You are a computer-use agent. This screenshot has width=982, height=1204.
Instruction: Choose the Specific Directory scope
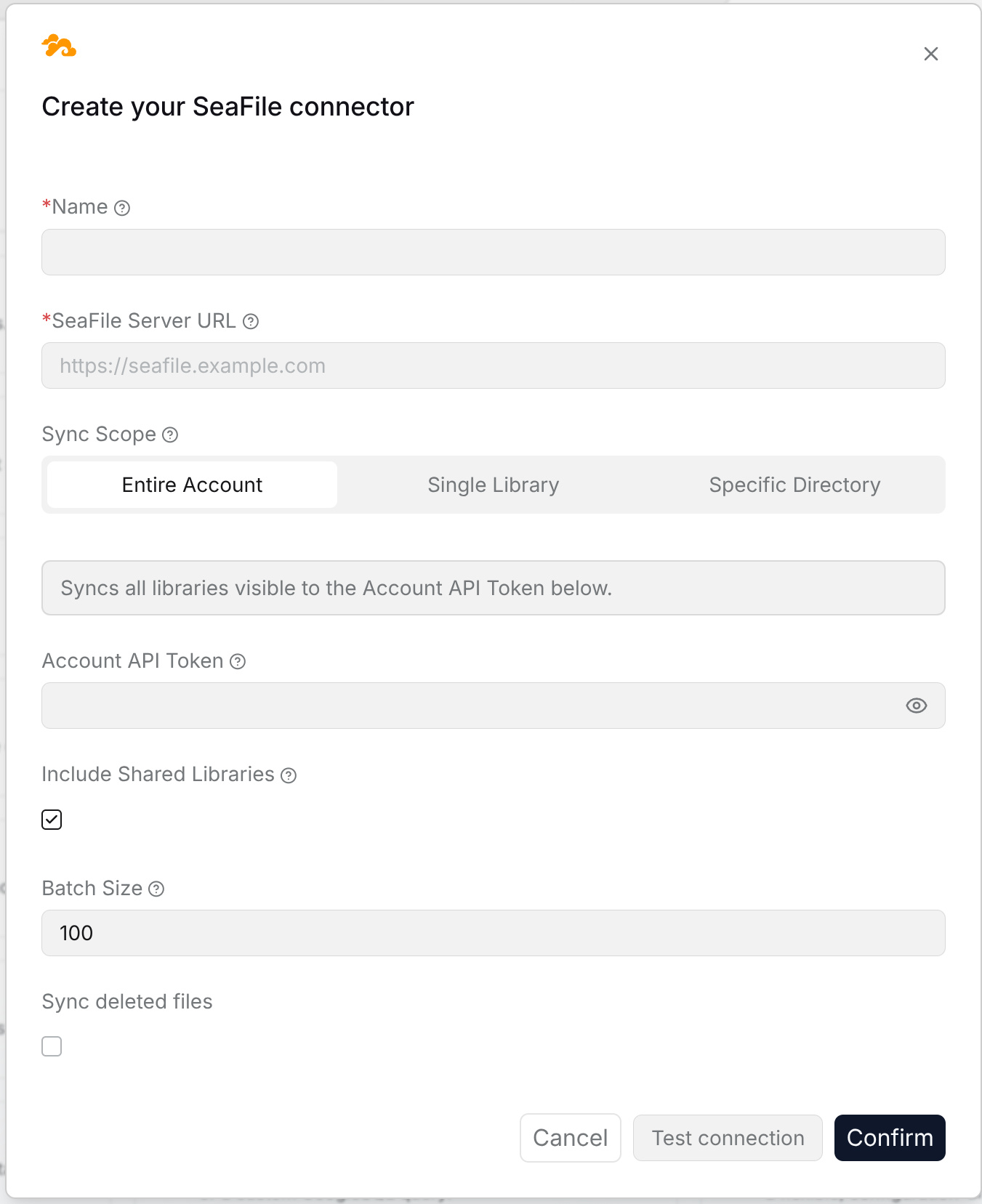pyautogui.click(x=794, y=485)
